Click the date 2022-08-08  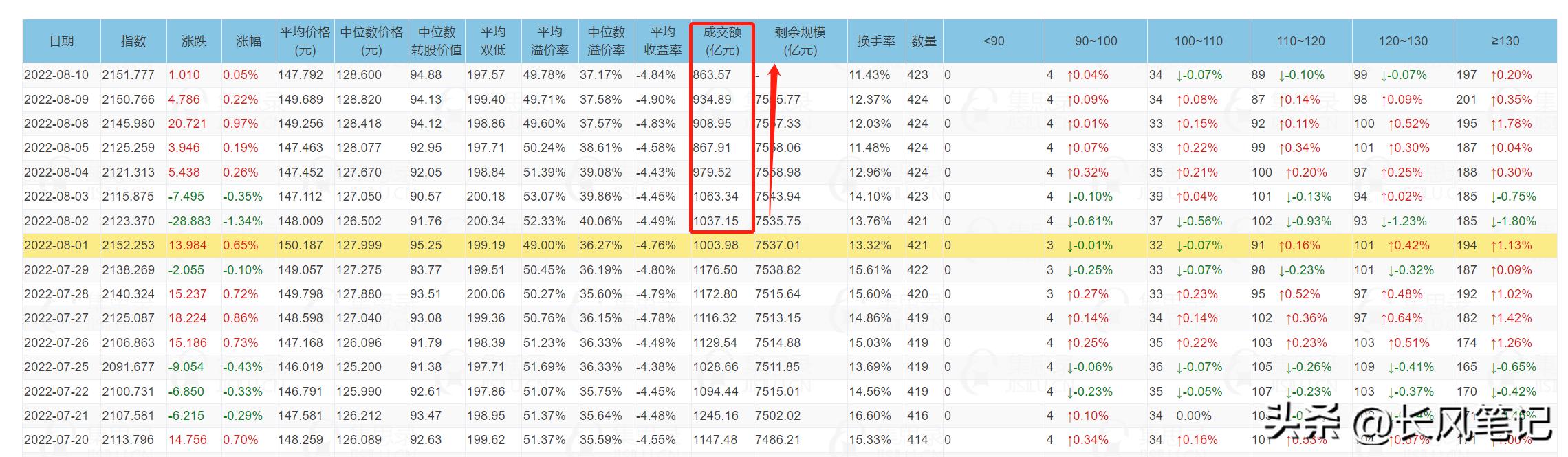56,124
